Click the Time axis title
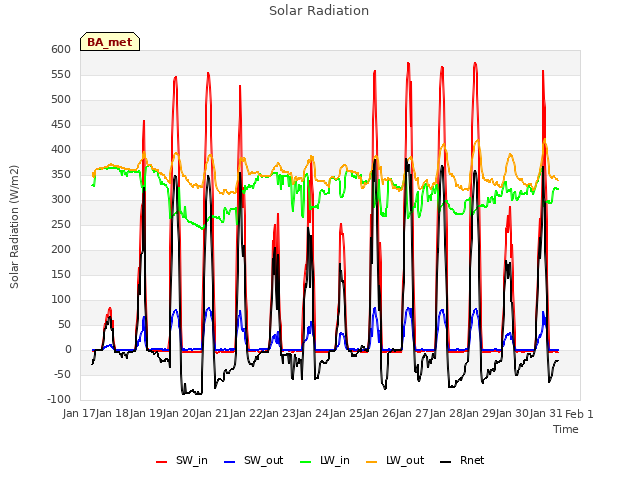640x480 pixels. (x=566, y=429)
